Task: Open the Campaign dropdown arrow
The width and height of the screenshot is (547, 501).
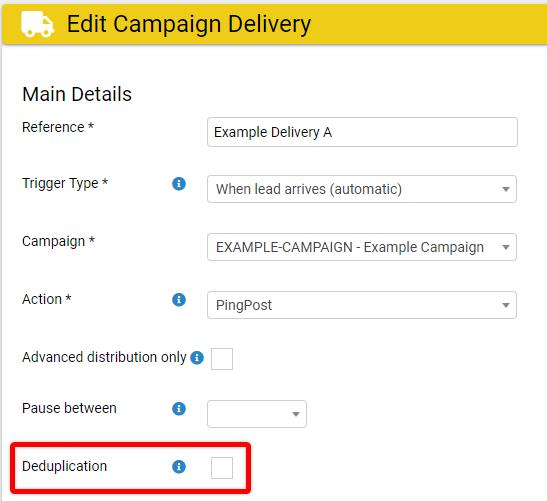Action: [505, 247]
